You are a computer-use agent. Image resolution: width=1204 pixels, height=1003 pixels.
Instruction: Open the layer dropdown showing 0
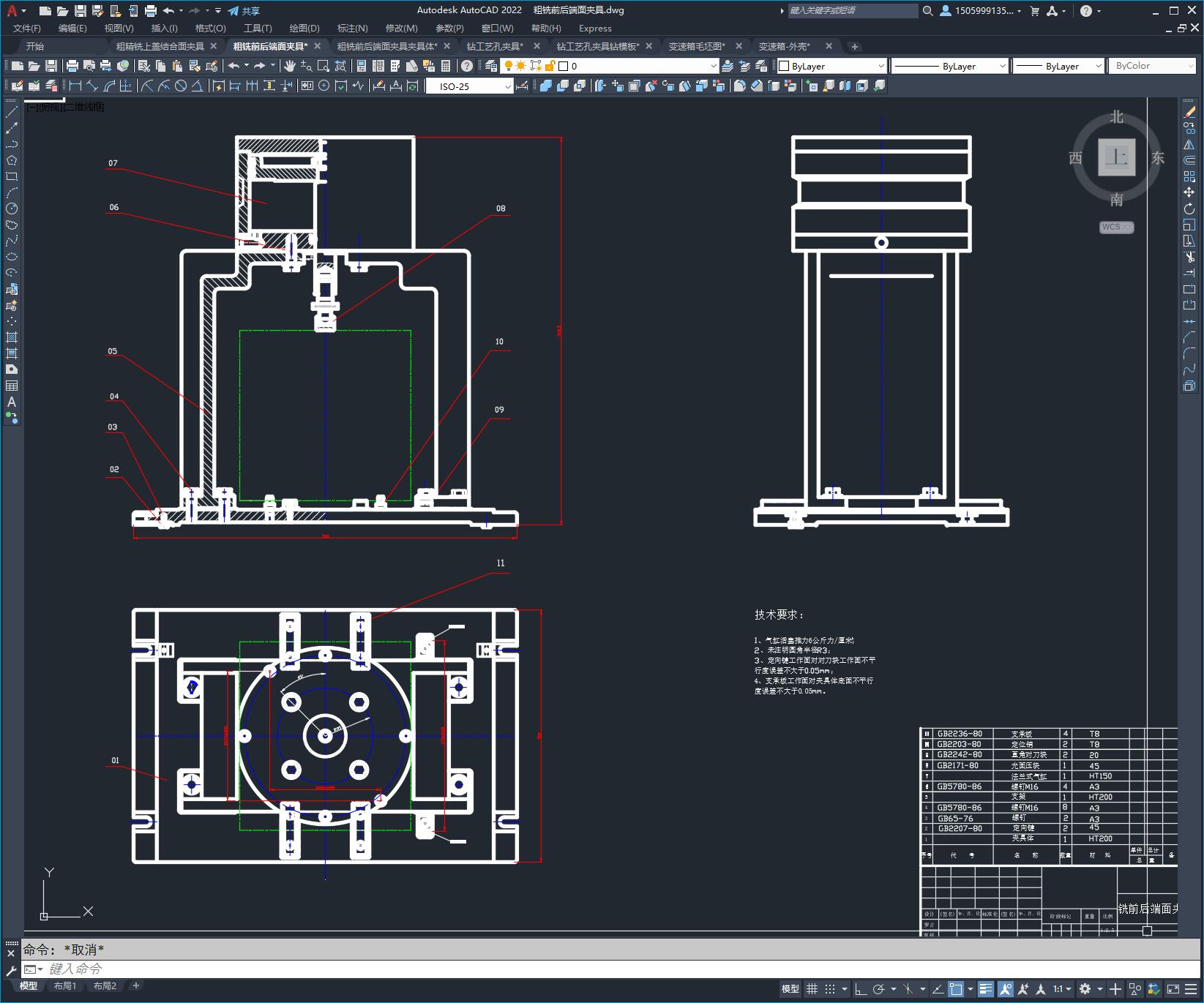tap(638, 66)
